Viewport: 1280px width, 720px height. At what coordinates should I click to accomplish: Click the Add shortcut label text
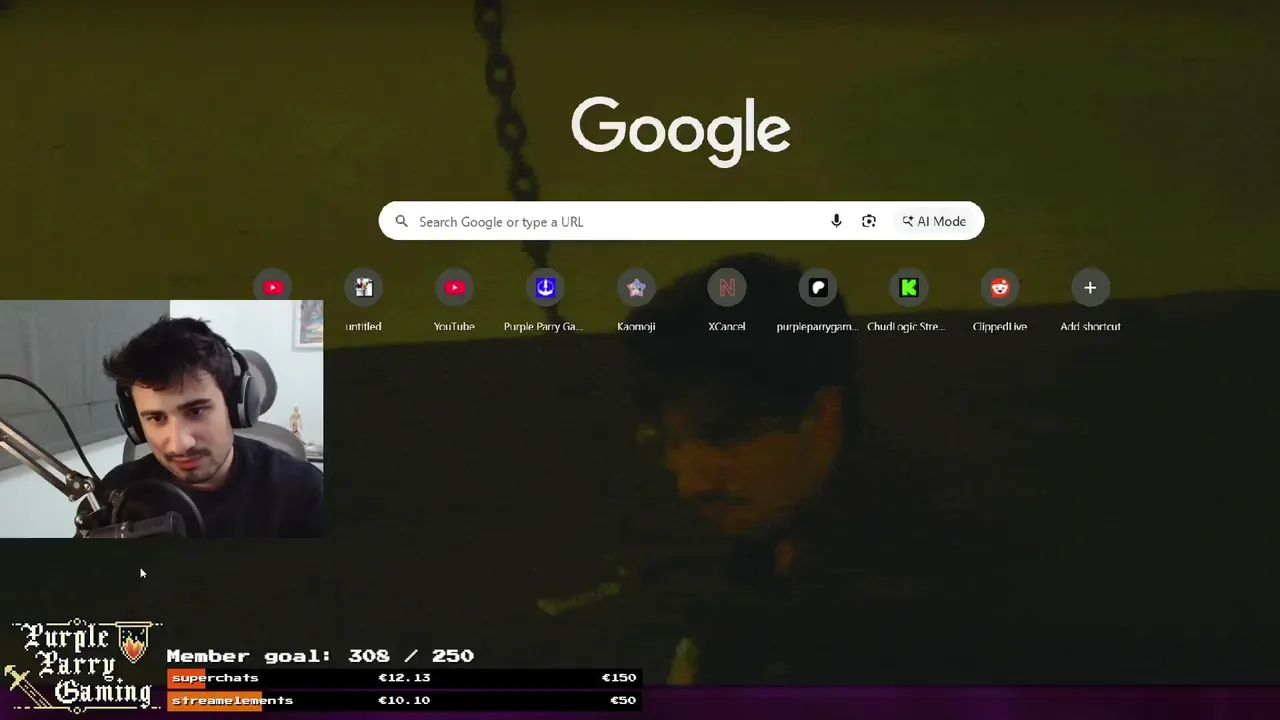click(1090, 327)
